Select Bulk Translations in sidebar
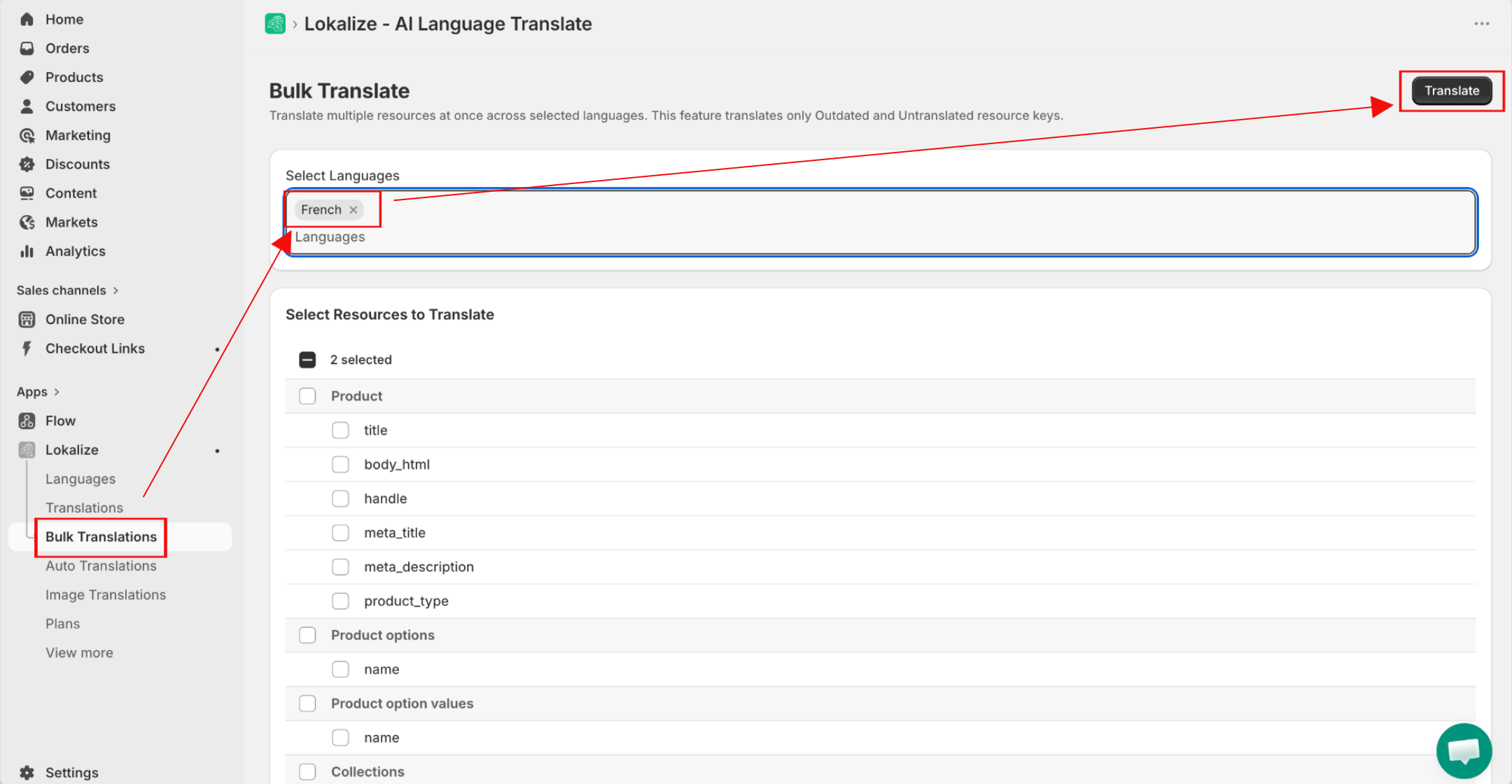 (101, 537)
